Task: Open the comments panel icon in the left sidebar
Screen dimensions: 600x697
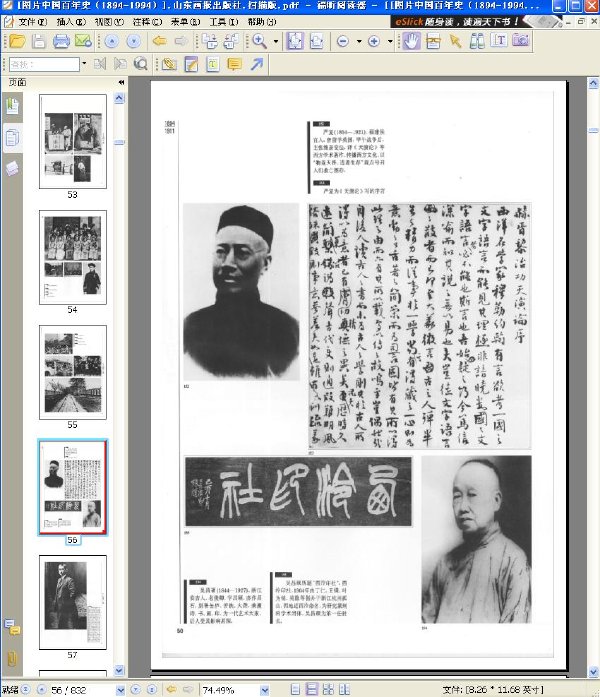Action: 12,627
